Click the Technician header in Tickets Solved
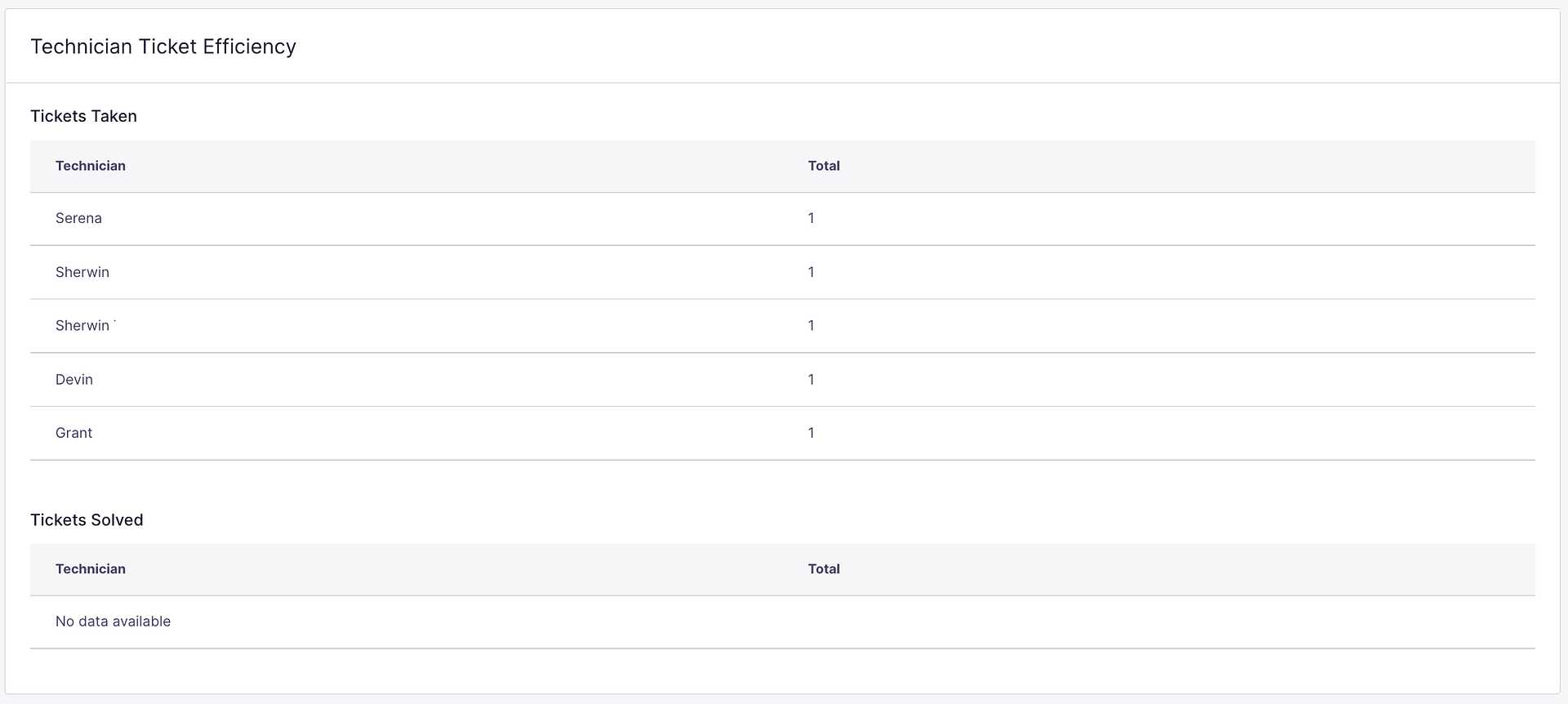 point(91,569)
